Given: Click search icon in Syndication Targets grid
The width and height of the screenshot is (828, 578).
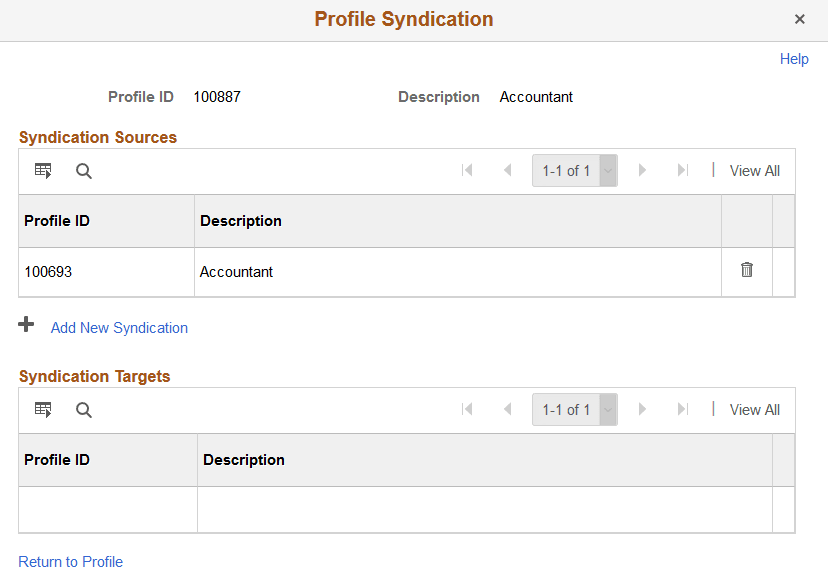Looking at the screenshot, I should [84, 410].
